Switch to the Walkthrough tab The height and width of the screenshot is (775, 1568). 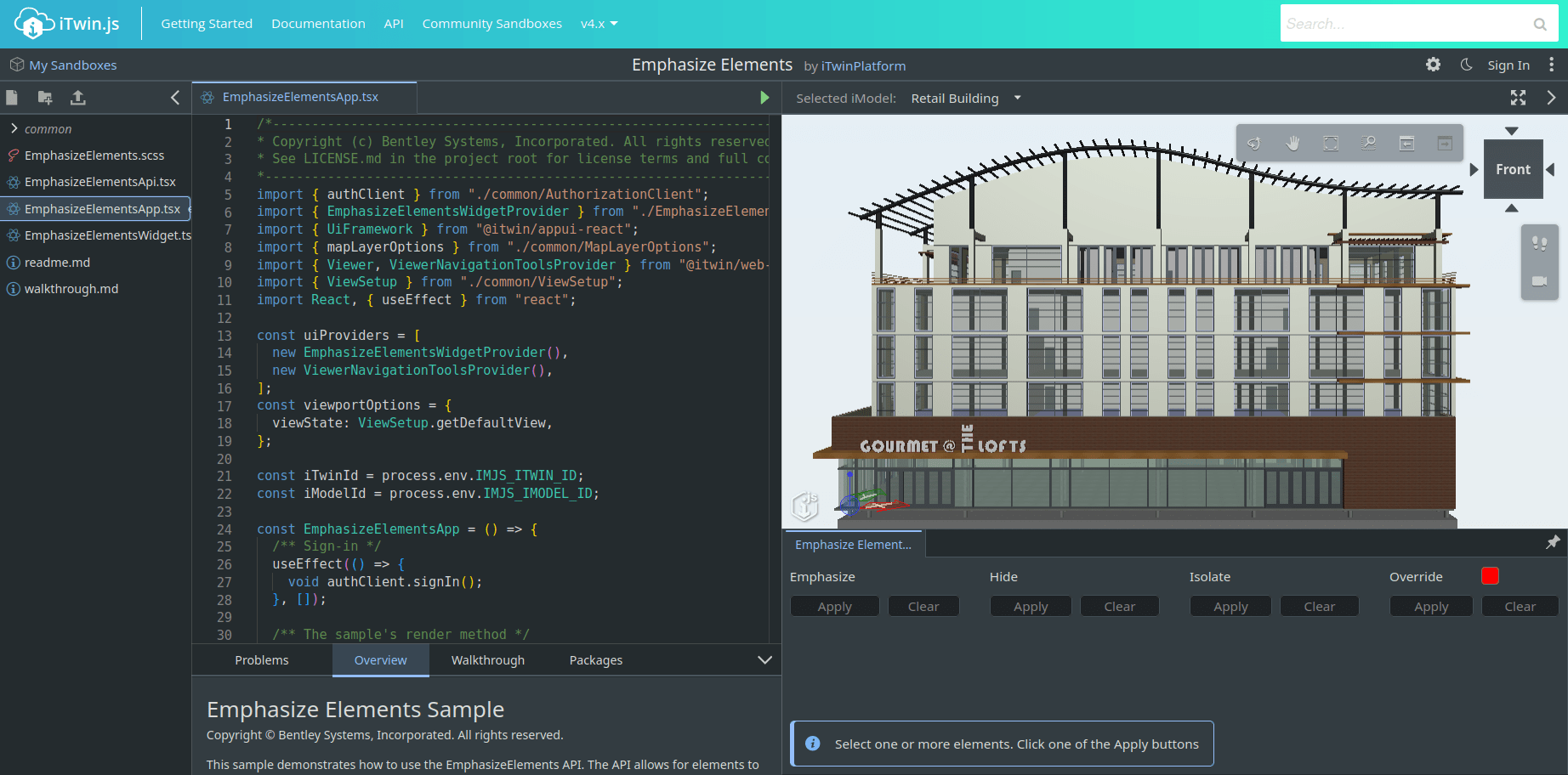(x=488, y=660)
